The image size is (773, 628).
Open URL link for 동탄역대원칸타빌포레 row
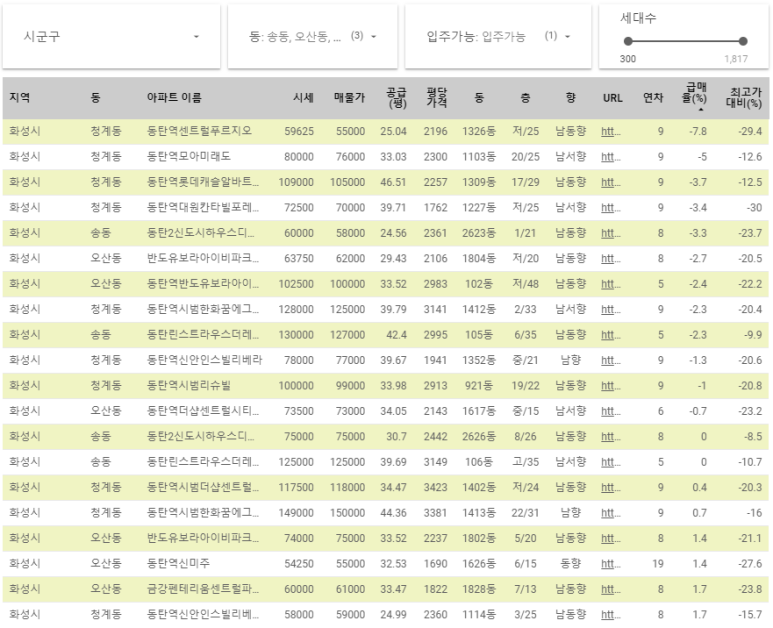(611, 208)
